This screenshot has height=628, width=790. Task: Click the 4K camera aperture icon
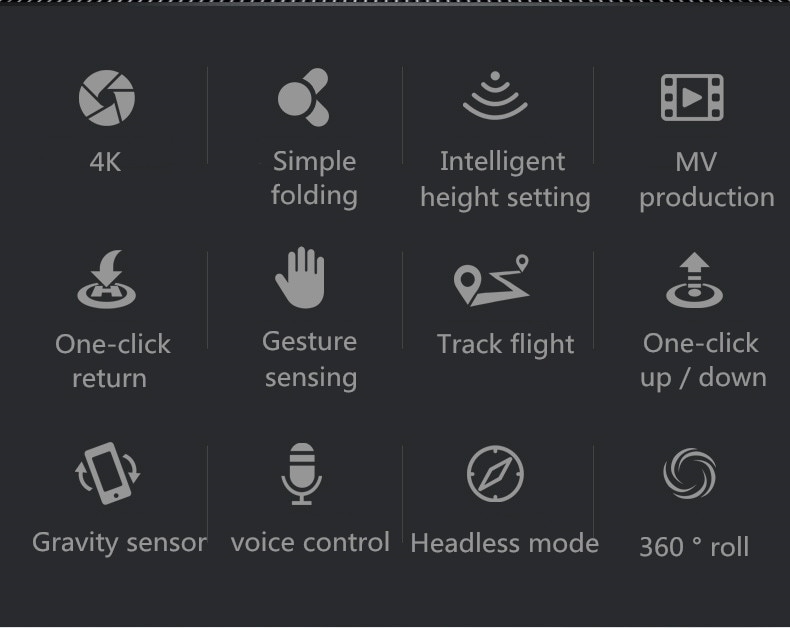click(x=106, y=98)
